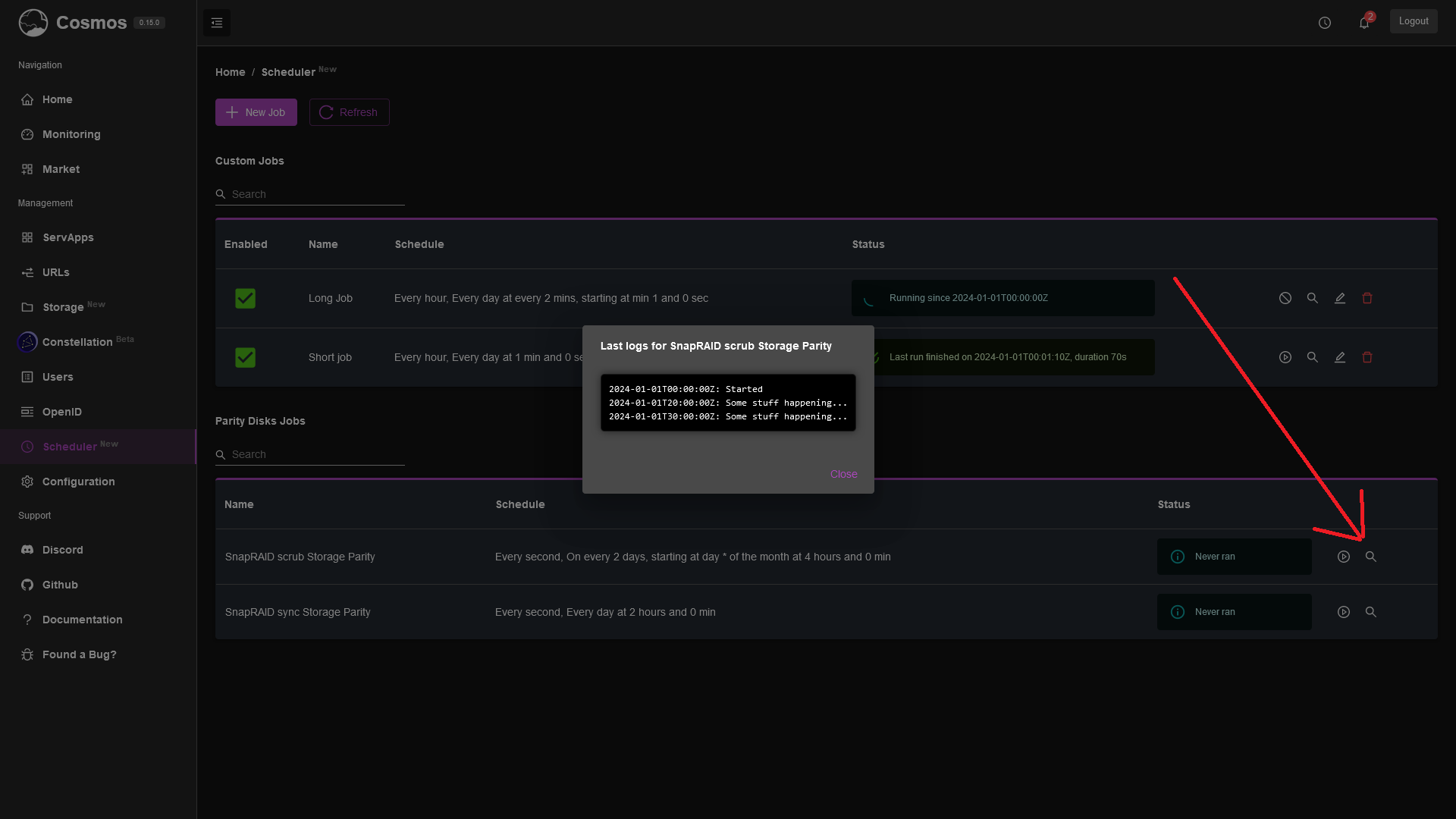Open Github link in sidebar
The height and width of the screenshot is (819, 1456).
[x=99, y=585]
